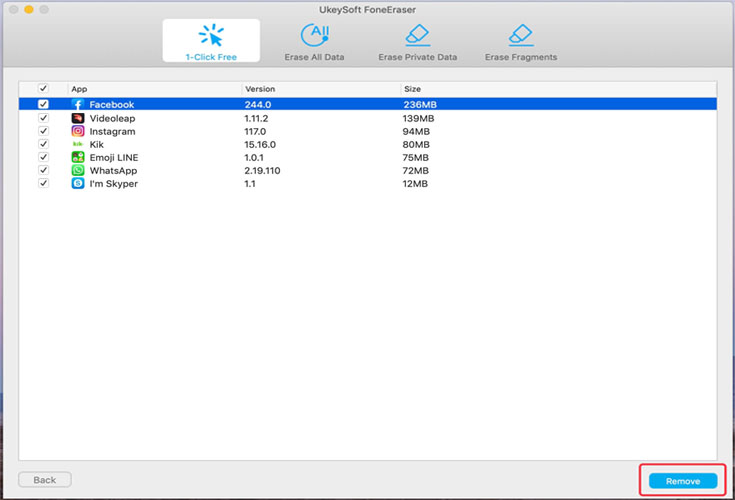Uncheck the Videoleap checkbox
735x500 pixels.
click(x=43, y=118)
